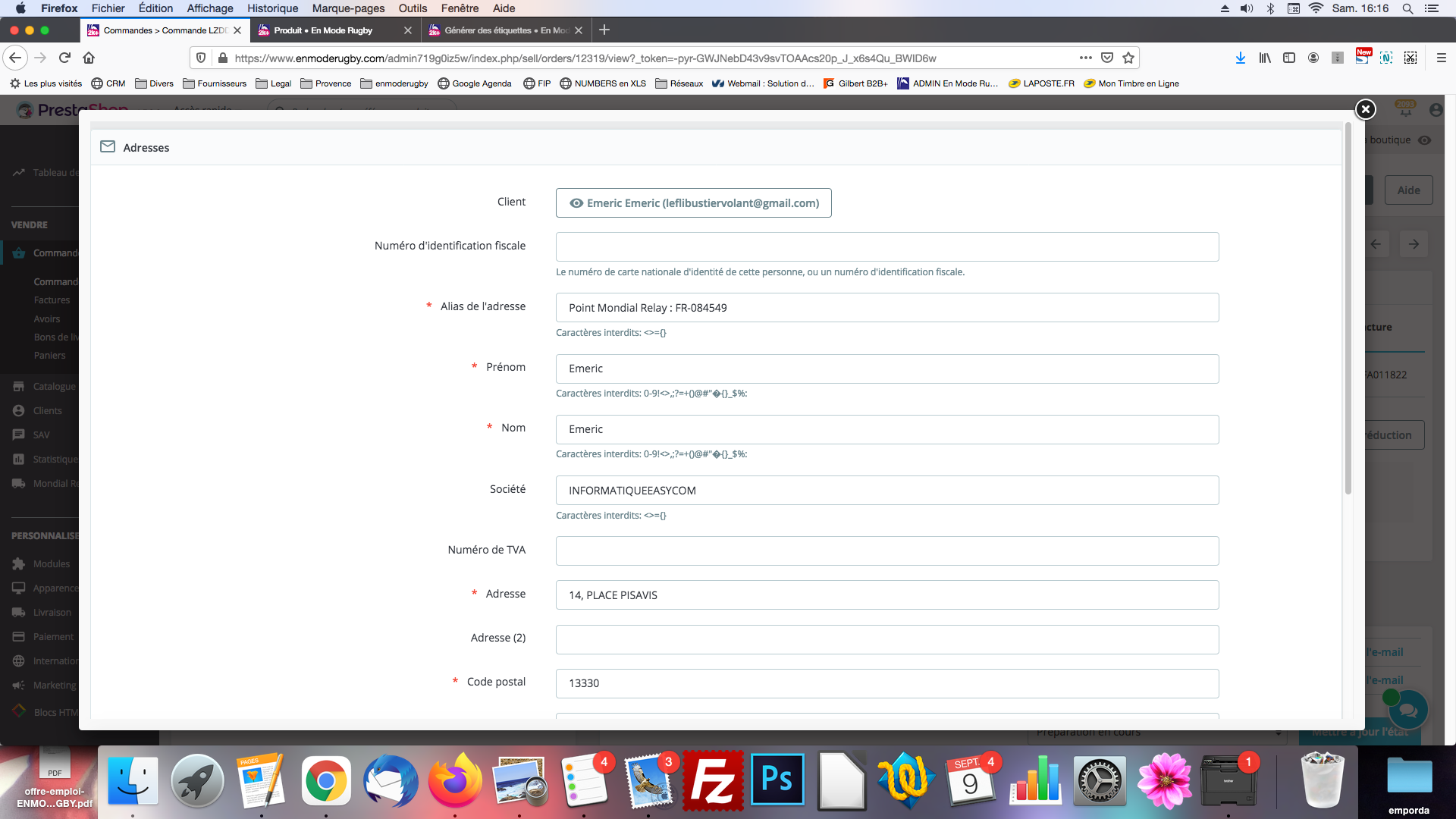Click the Numéro de TVA field
Screen dimensions: 1456x819
887,551
